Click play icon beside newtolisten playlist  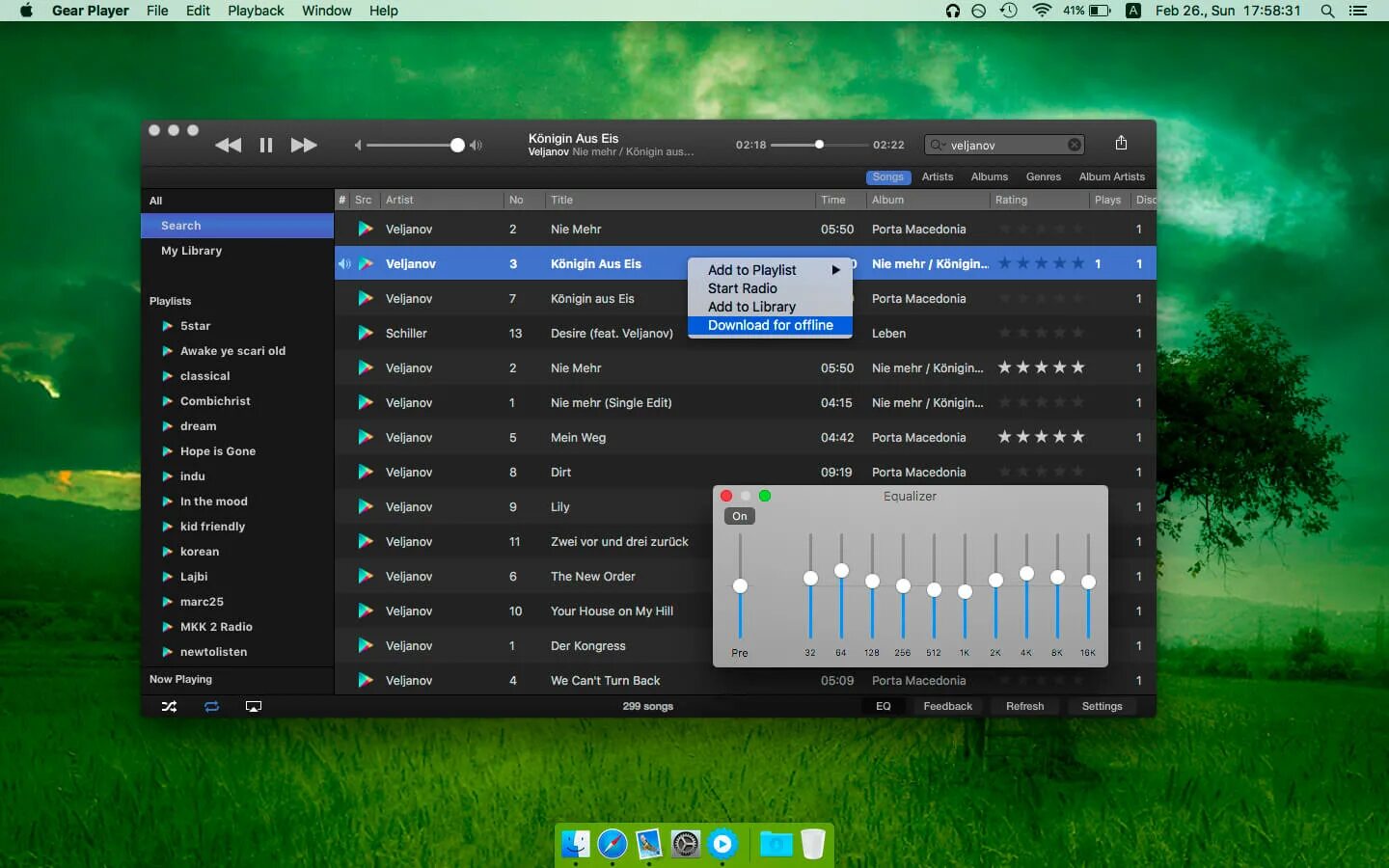tap(168, 652)
